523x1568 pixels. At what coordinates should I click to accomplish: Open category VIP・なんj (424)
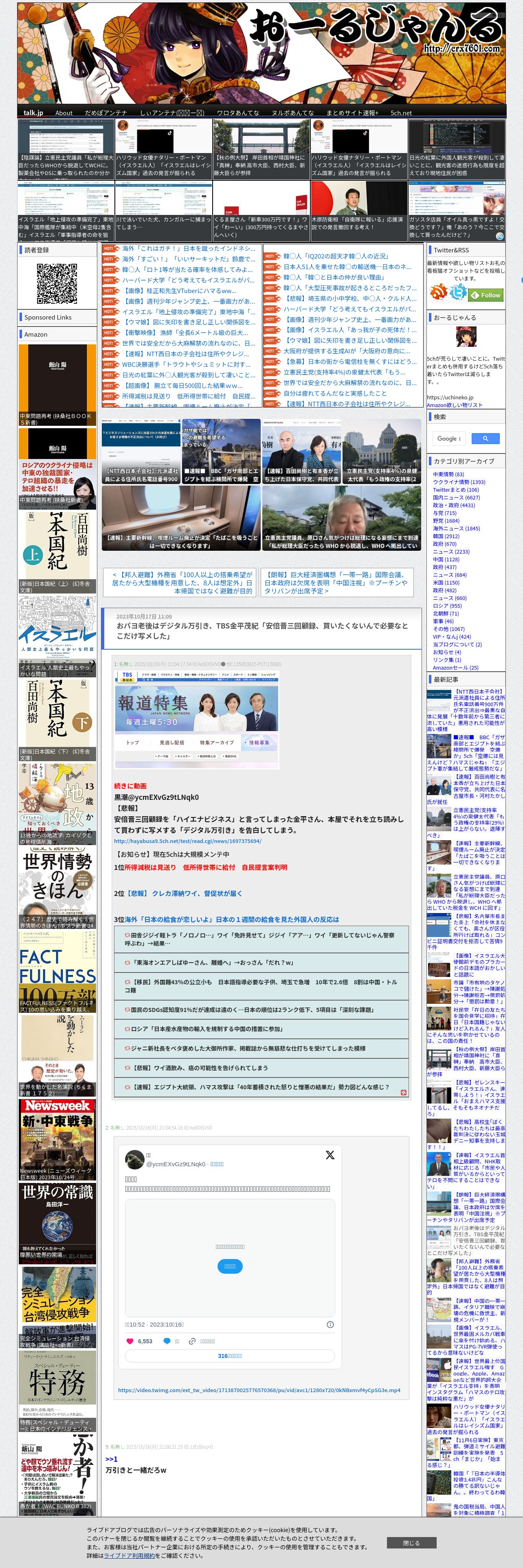[x=452, y=637]
